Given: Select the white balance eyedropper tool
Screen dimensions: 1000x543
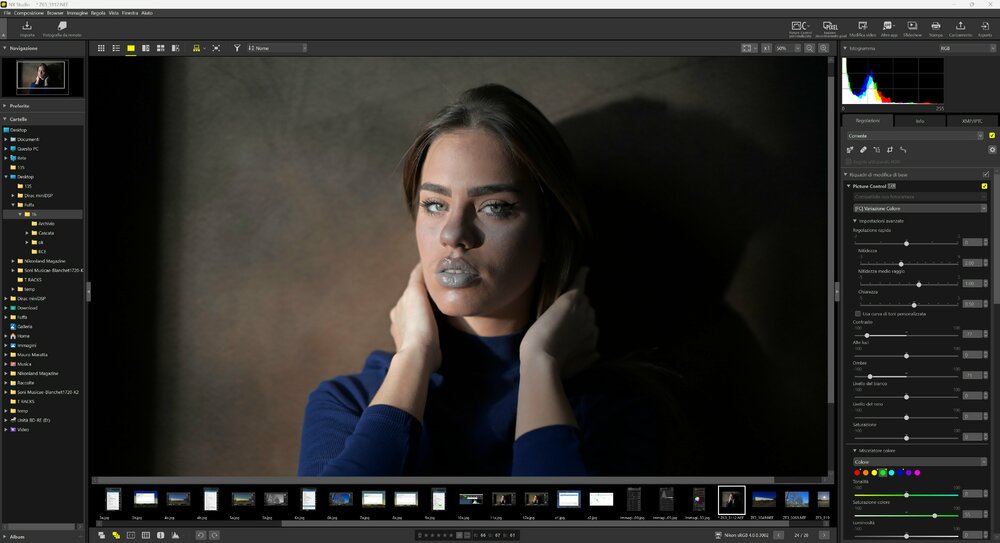Looking at the screenshot, I should point(849,150).
